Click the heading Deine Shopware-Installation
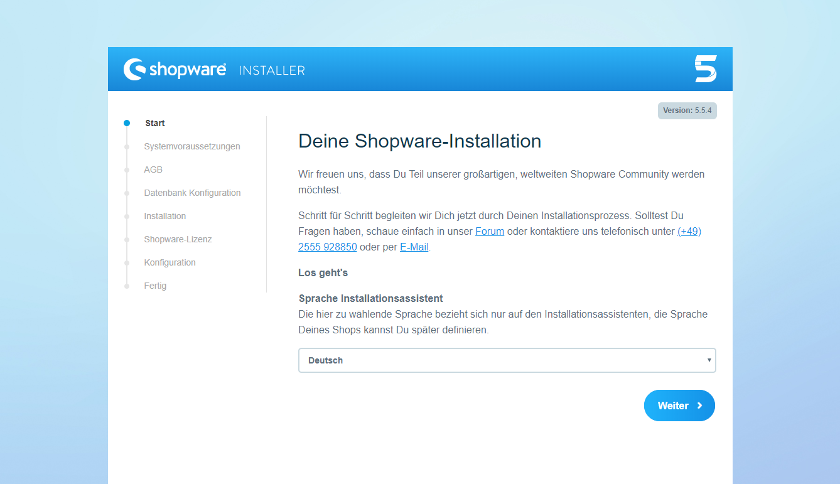The image size is (840, 484). 419,141
